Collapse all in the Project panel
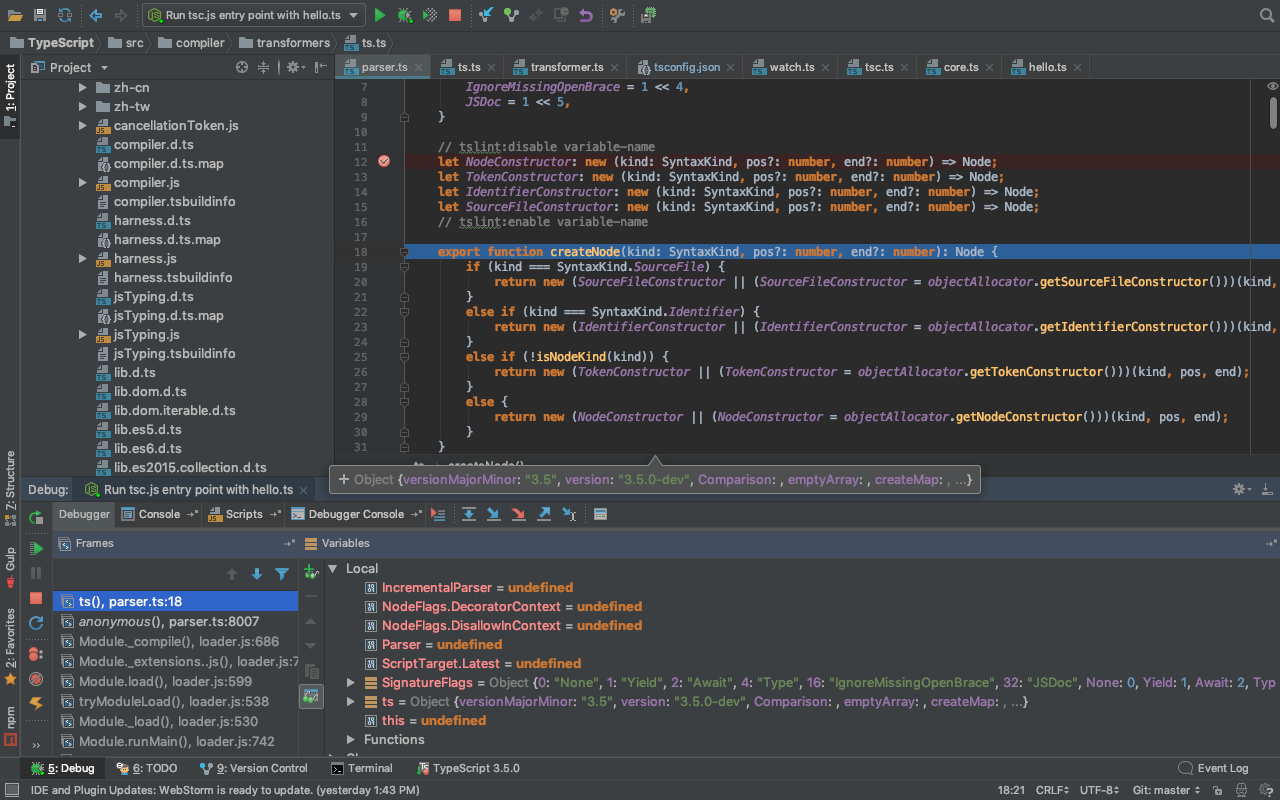1280x800 pixels. tap(264, 67)
